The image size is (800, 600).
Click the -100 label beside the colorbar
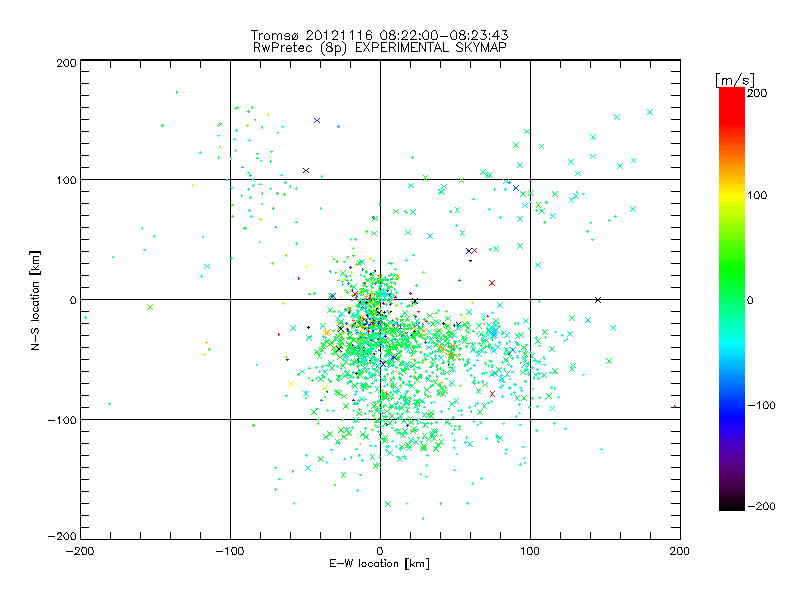pyautogui.click(x=761, y=405)
